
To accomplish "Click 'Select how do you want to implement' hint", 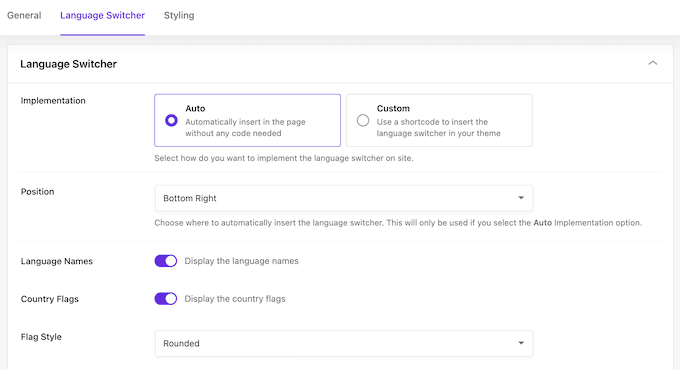I will coord(284,158).
